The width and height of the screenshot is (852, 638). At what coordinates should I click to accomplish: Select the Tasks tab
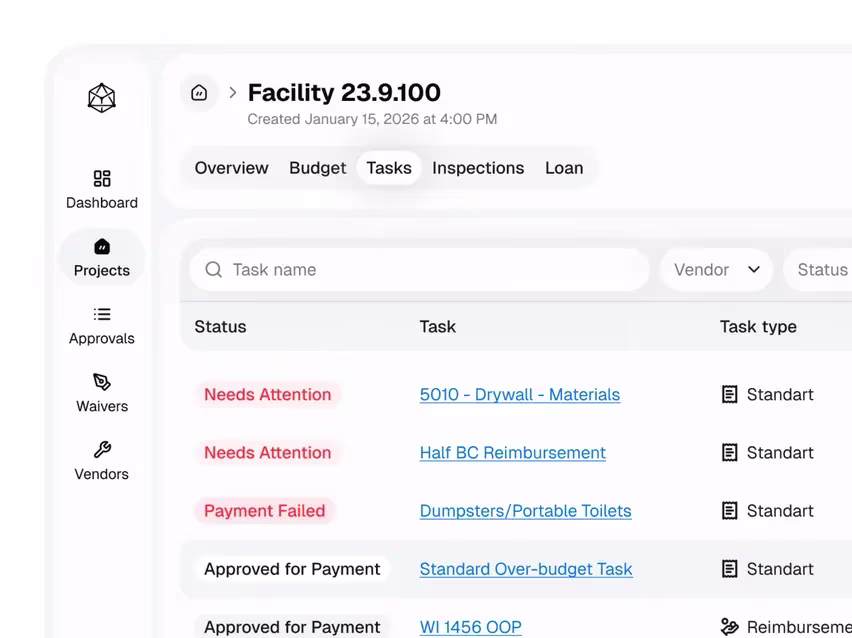[389, 168]
